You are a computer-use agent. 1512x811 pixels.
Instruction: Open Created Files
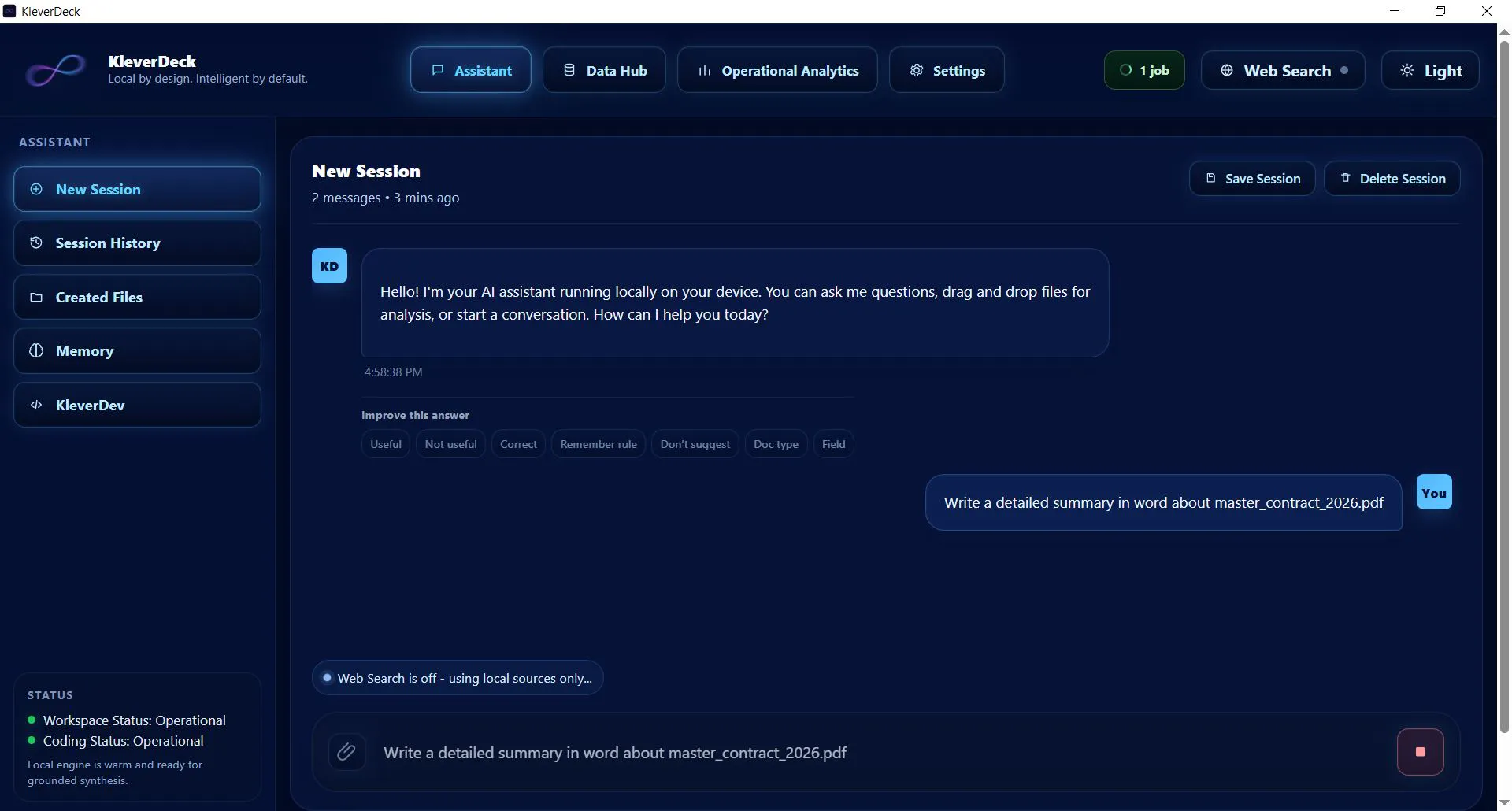click(x=137, y=297)
